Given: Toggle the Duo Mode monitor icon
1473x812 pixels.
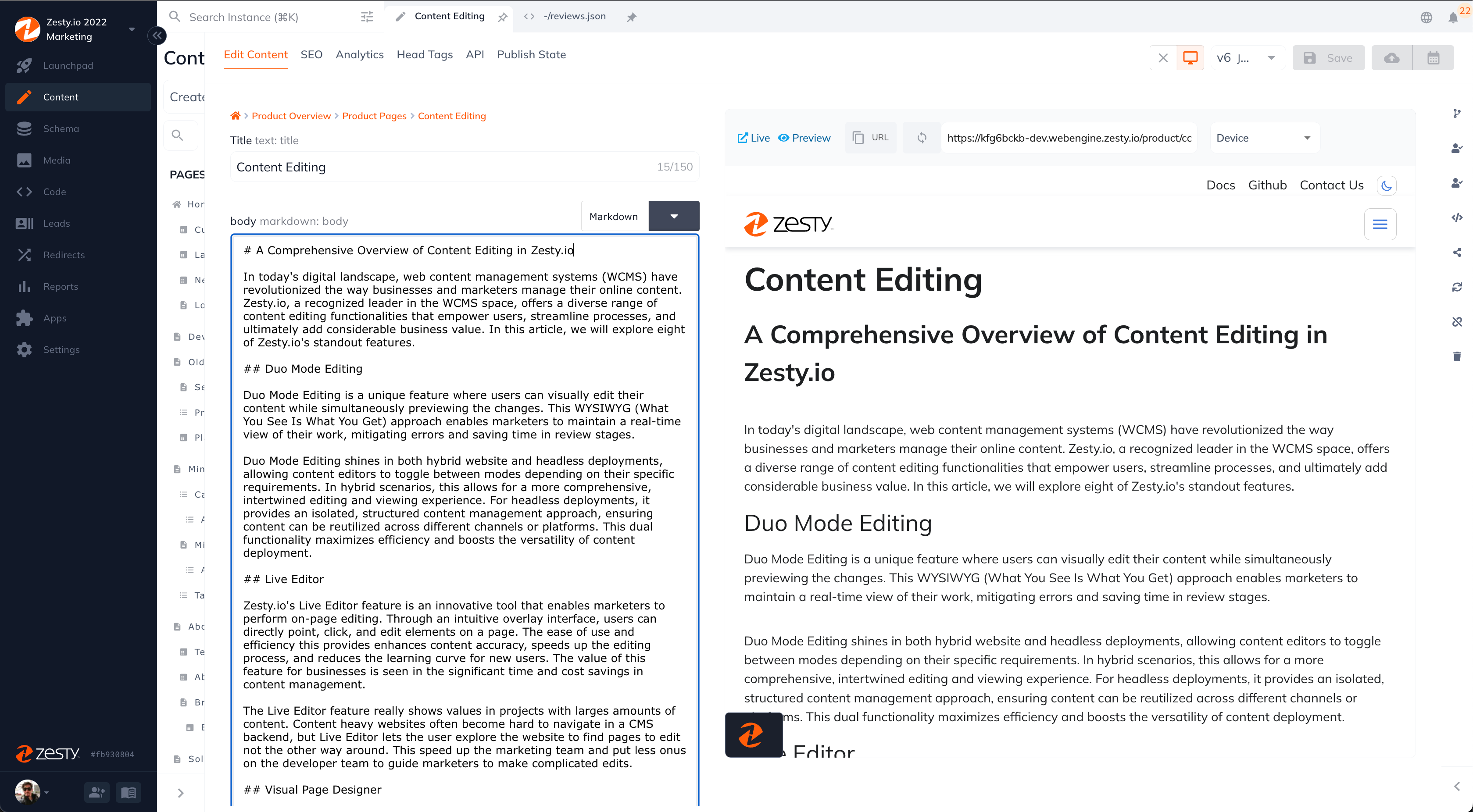Looking at the screenshot, I should pos(1190,58).
